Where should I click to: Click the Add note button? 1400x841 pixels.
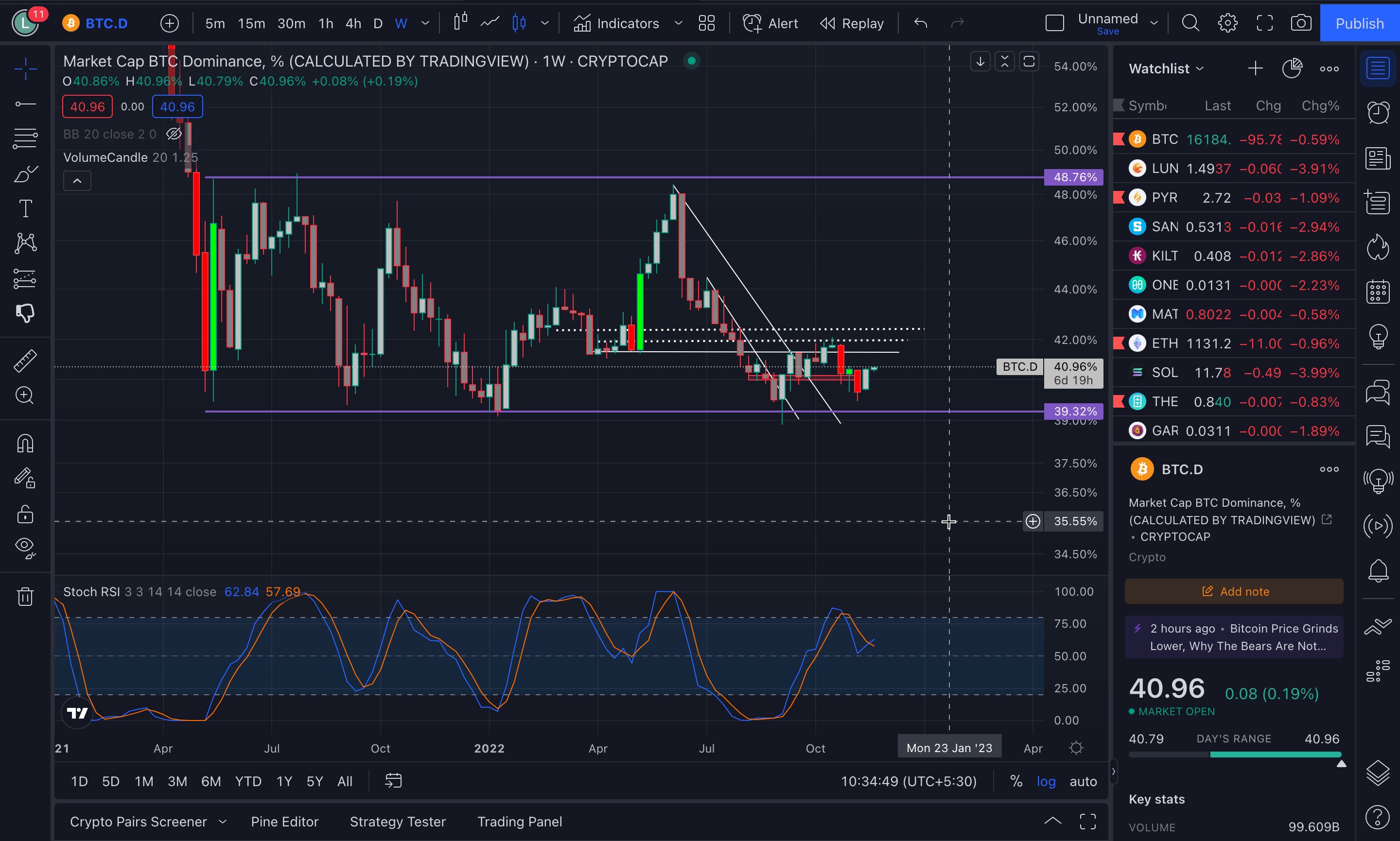1234,591
